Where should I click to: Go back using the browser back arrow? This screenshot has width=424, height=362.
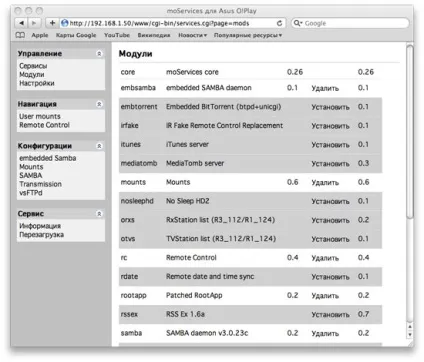22,23
